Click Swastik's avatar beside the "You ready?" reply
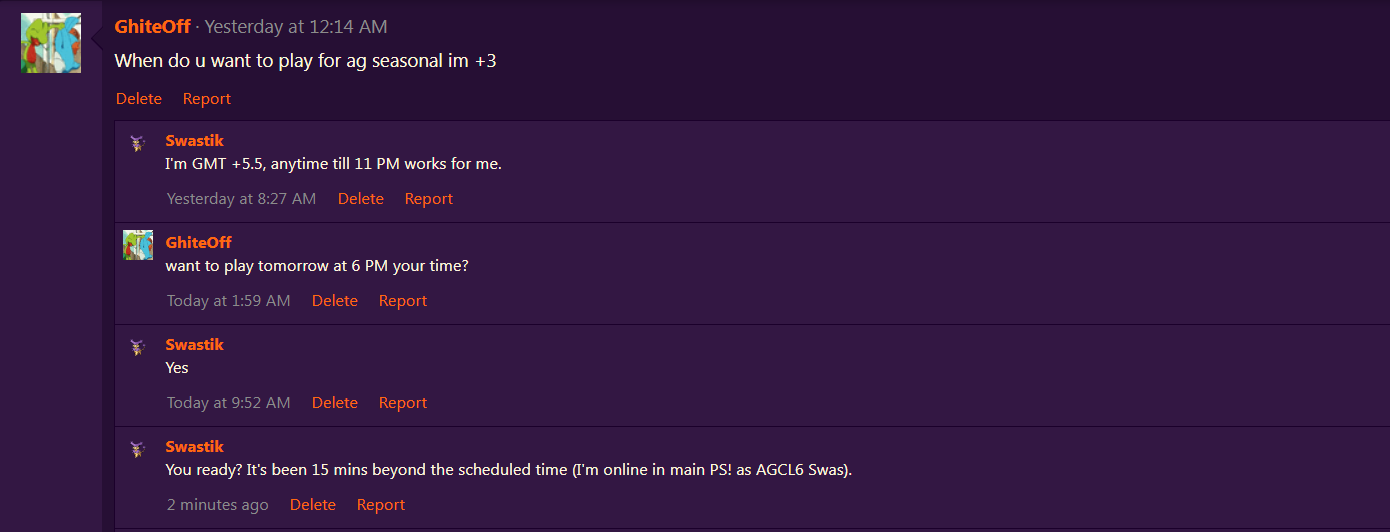Image resolution: width=1390 pixels, height=532 pixels. coord(138,450)
